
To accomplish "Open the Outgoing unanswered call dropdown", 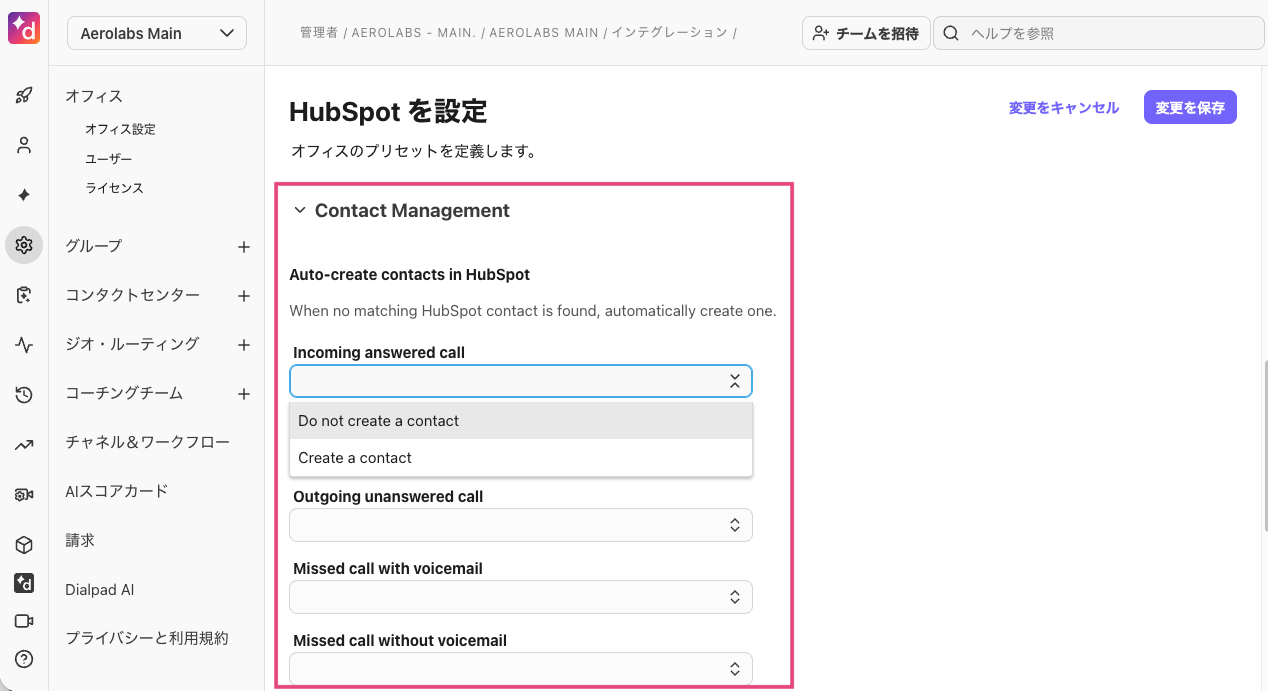I will 520,525.
